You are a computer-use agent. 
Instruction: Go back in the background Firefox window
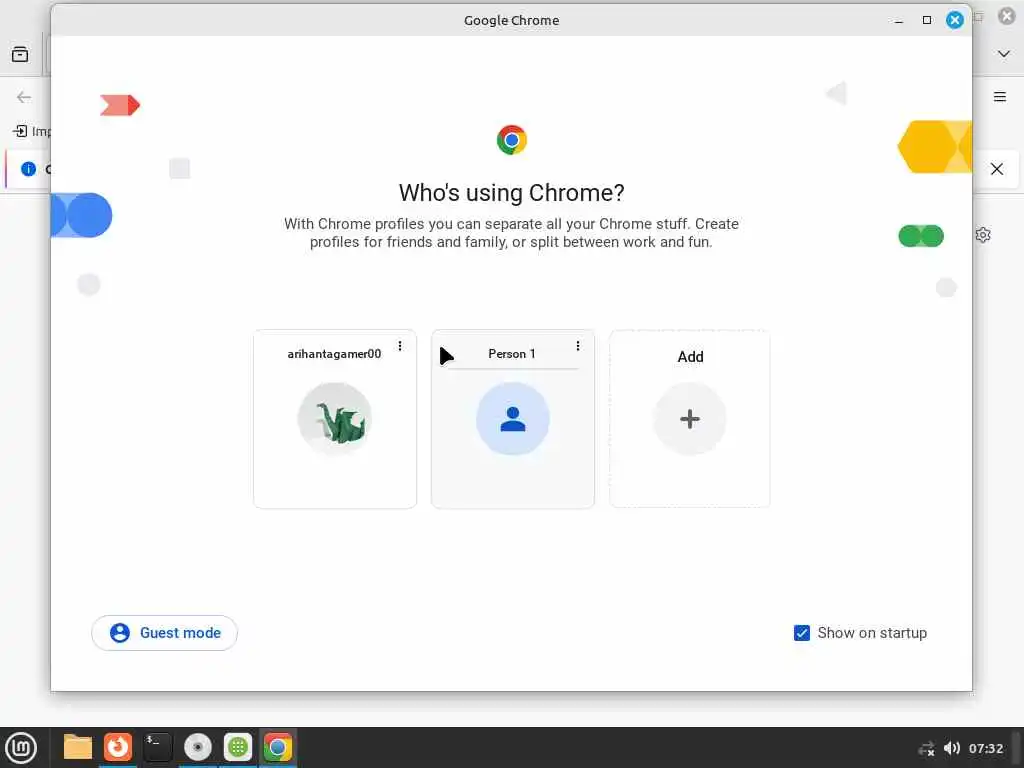[24, 97]
